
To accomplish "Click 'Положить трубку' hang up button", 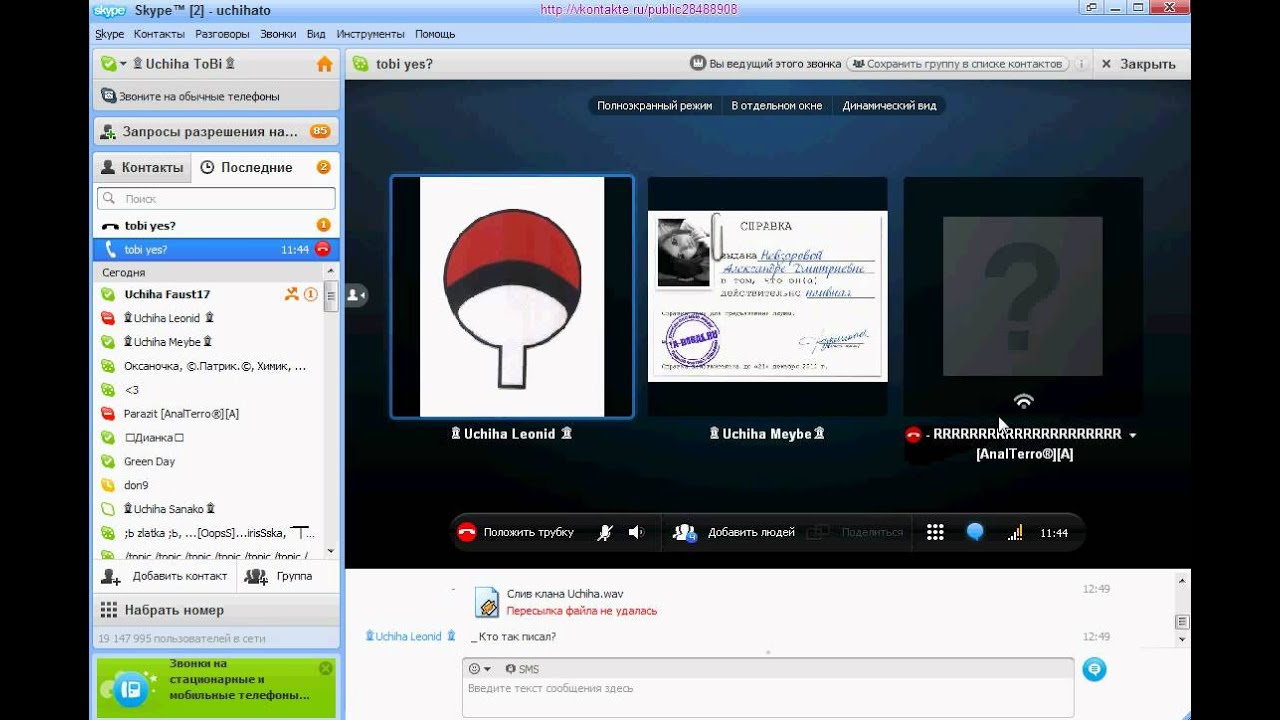I will click(x=516, y=533).
